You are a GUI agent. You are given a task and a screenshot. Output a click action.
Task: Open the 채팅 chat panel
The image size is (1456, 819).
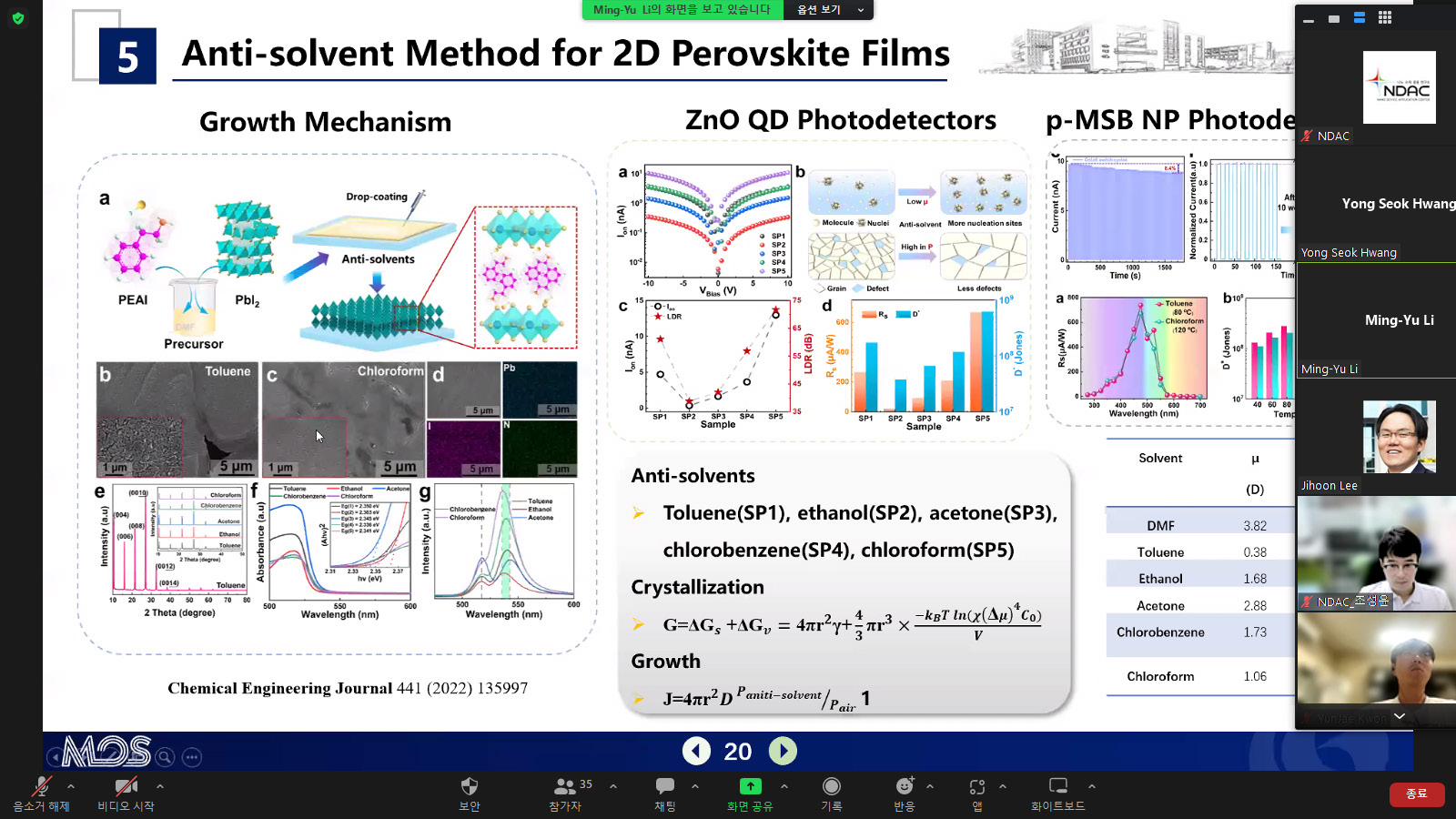coord(665,794)
